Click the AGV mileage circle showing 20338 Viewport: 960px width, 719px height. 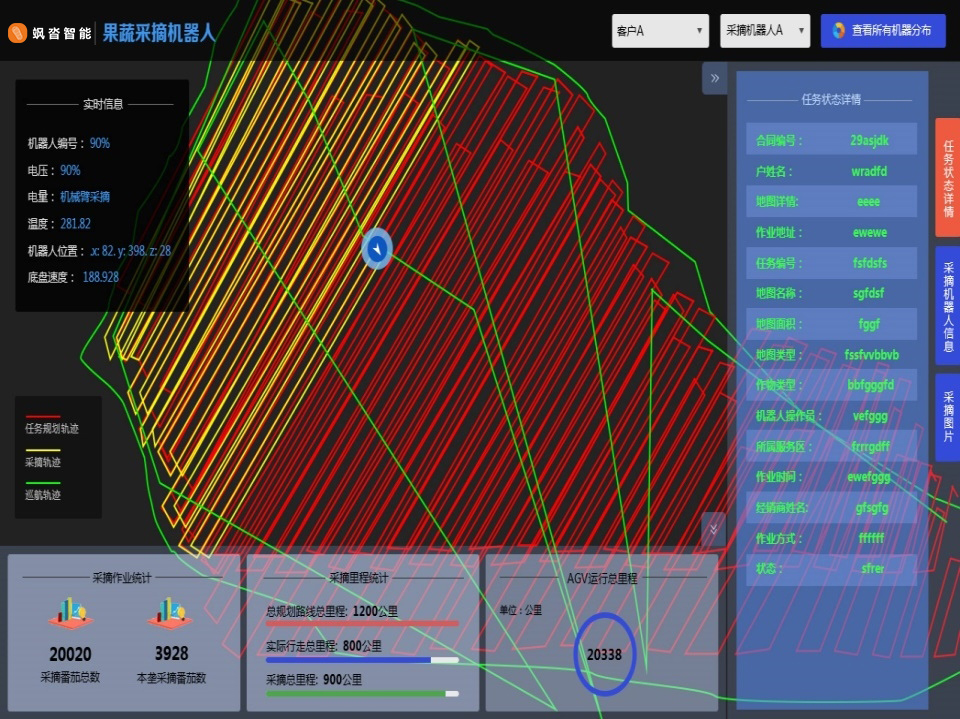pyautogui.click(x=604, y=655)
